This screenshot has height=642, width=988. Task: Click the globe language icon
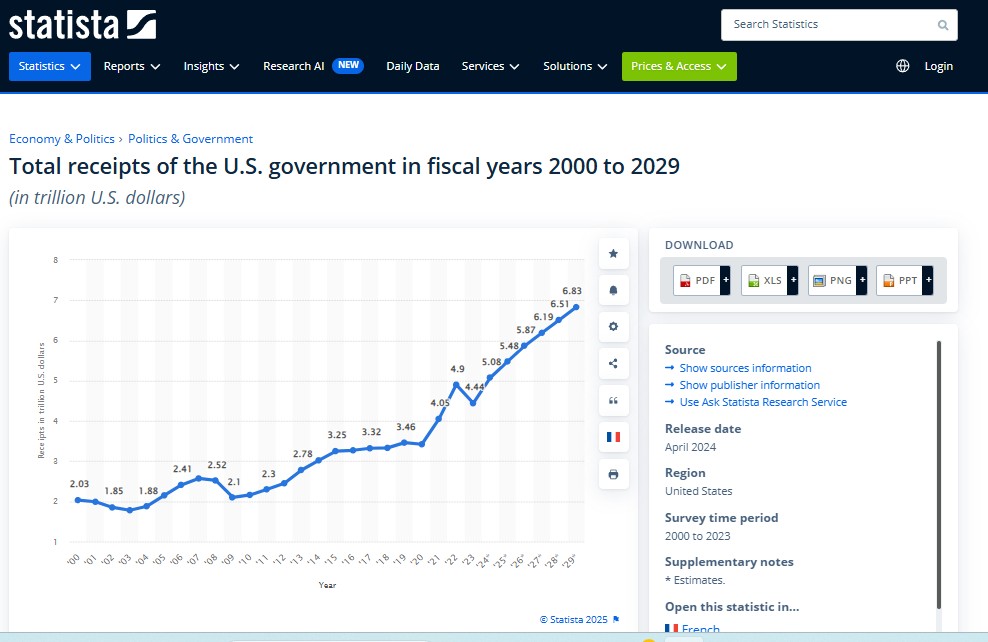[x=902, y=66]
